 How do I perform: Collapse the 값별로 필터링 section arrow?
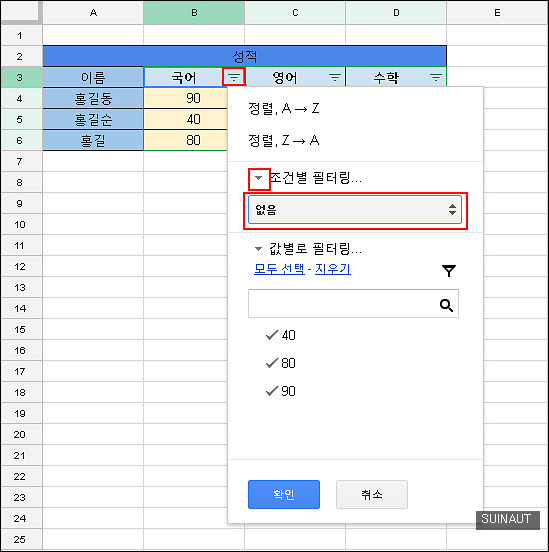258,249
